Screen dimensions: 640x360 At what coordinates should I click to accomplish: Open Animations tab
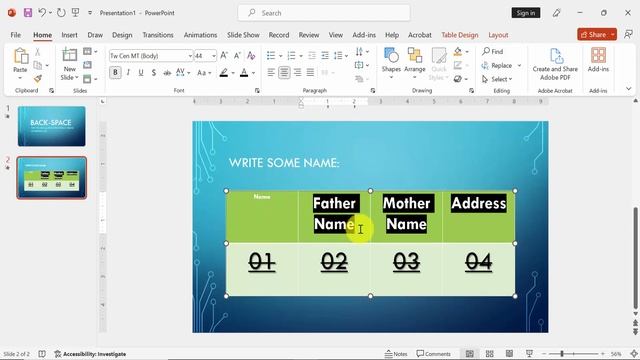click(x=200, y=35)
